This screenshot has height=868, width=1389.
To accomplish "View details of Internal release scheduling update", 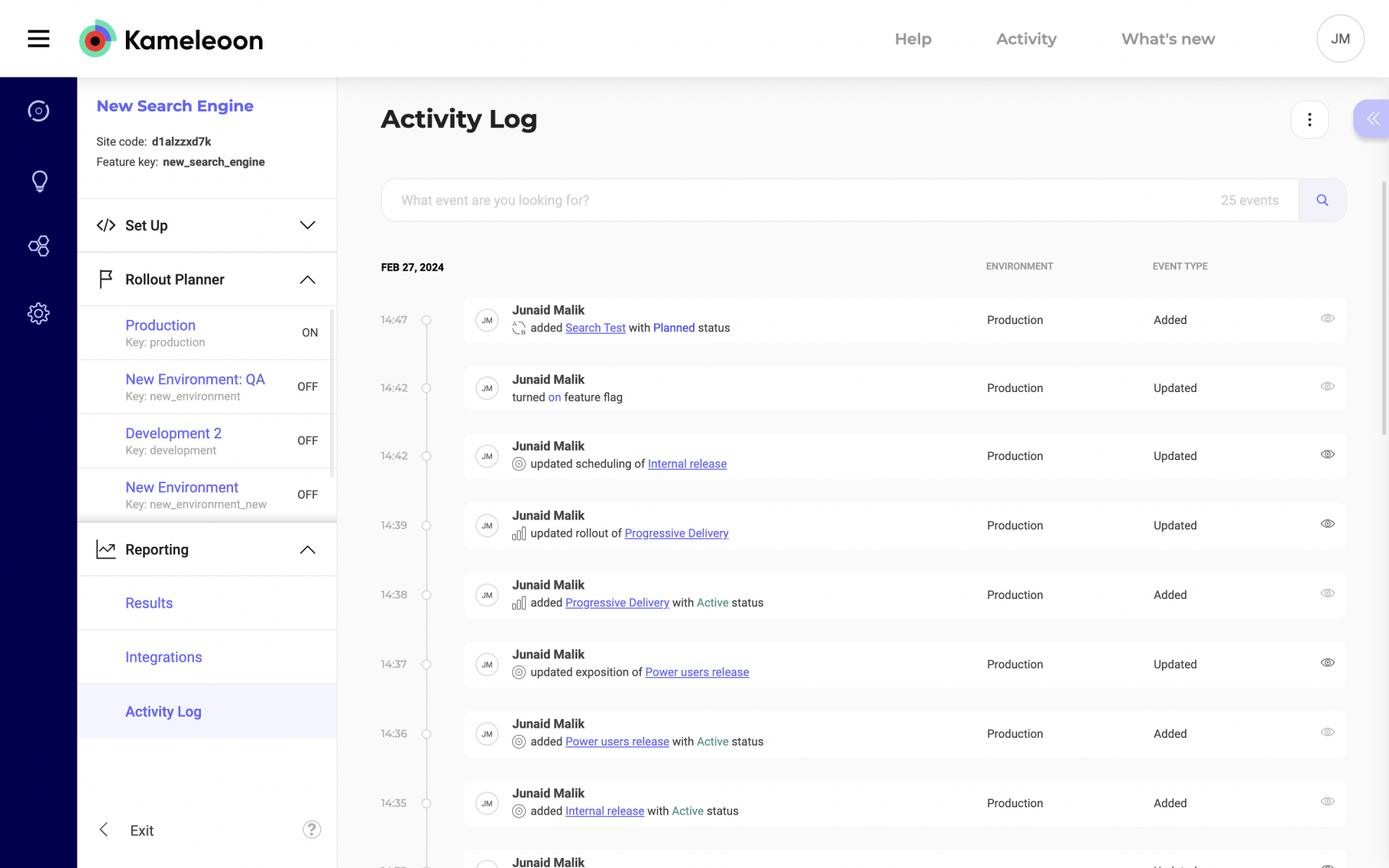I will click(1328, 454).
